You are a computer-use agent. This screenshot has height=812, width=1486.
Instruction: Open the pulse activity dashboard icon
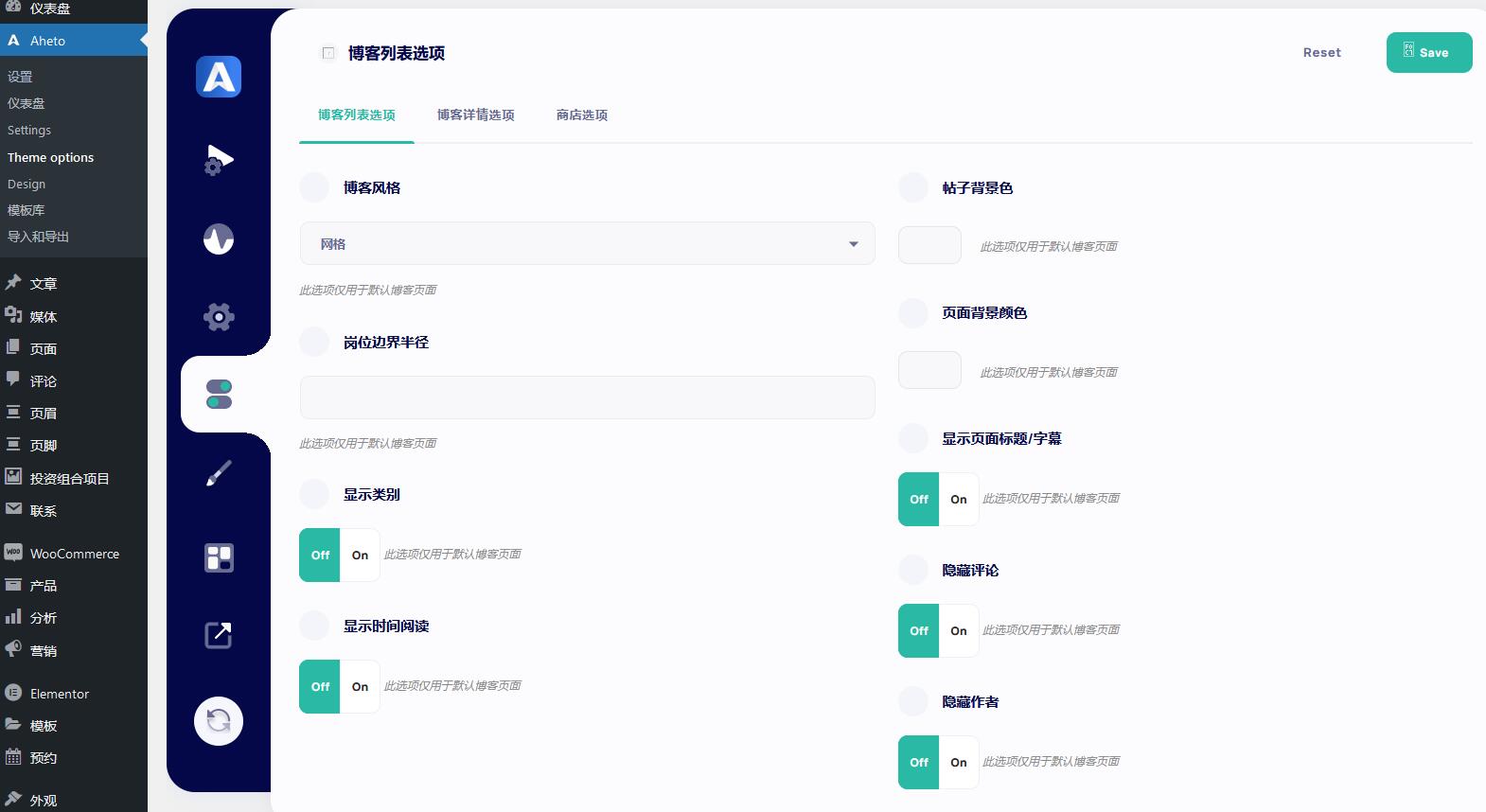(x=219, y=238)
